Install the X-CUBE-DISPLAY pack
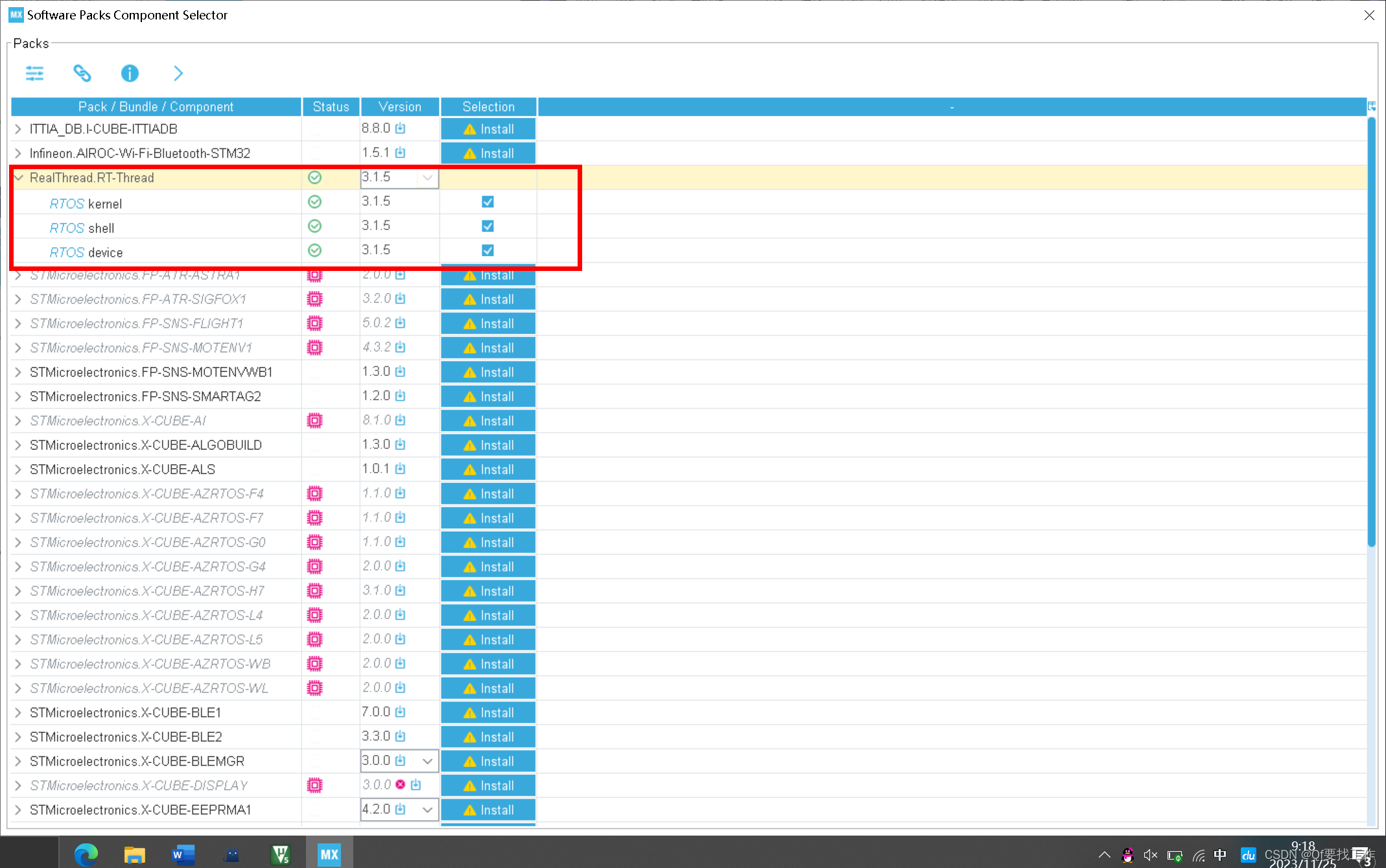This screenshot has height=868, width=1386. click(x=488, y=785)
